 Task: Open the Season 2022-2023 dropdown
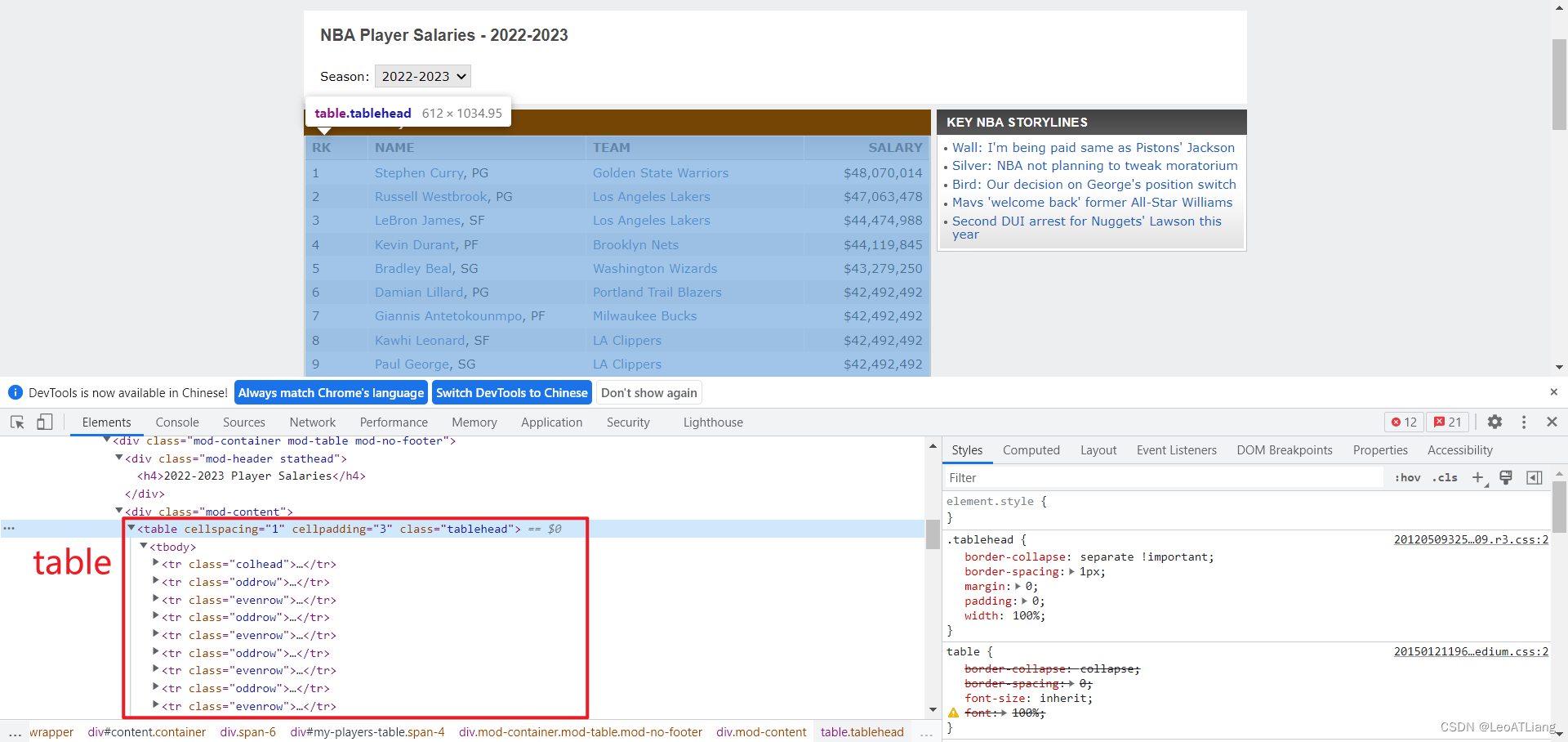point(423,76)
